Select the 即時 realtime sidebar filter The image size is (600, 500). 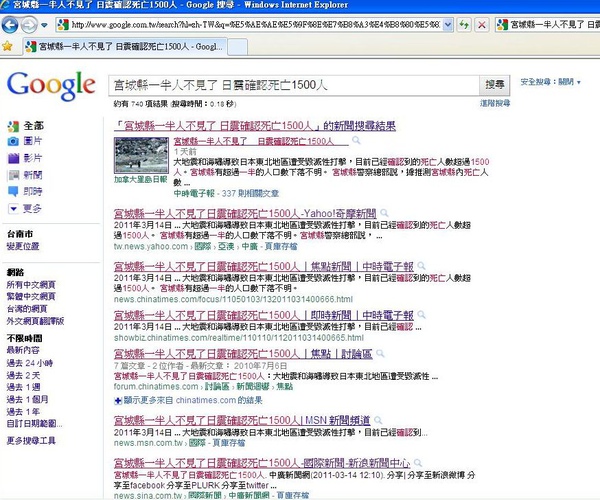point(33,191)
